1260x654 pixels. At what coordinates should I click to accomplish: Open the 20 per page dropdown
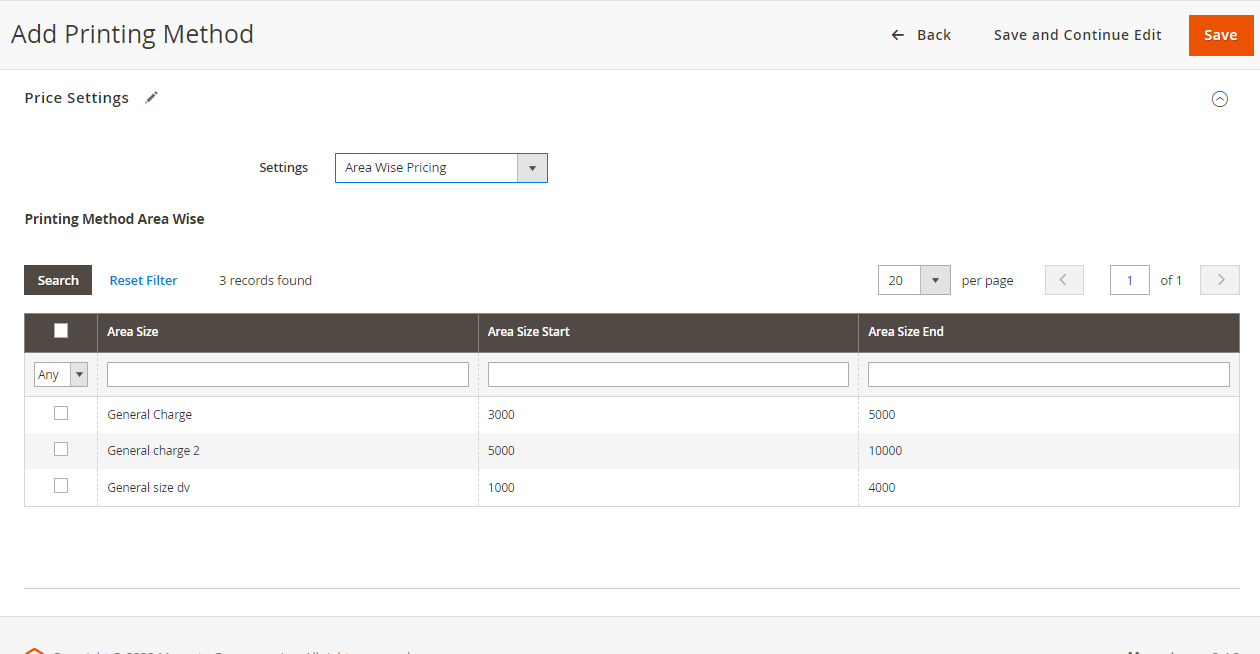point(914,280)
